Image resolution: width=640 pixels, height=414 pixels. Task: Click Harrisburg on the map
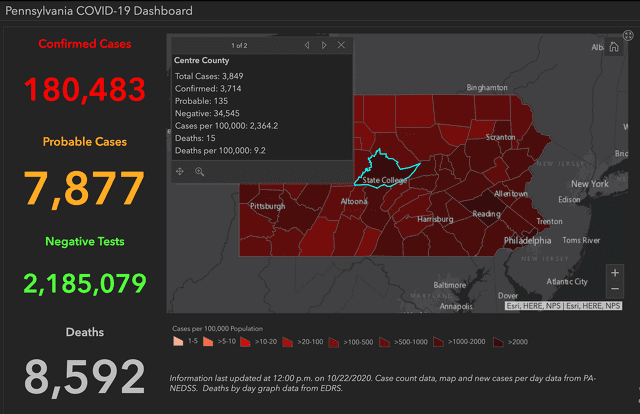[435, 219]
